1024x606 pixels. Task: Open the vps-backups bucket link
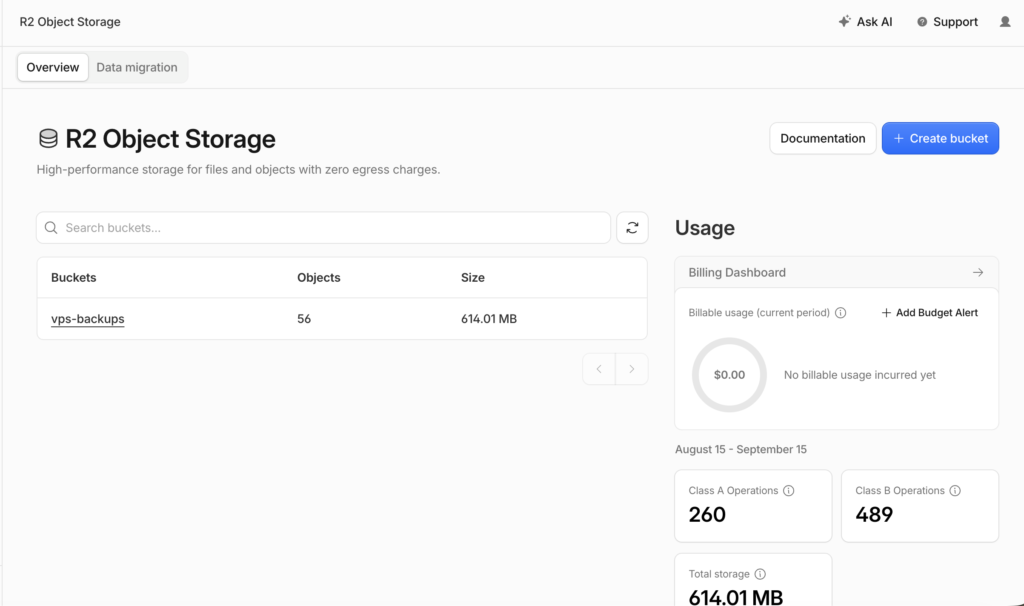[x=88, y=319]
